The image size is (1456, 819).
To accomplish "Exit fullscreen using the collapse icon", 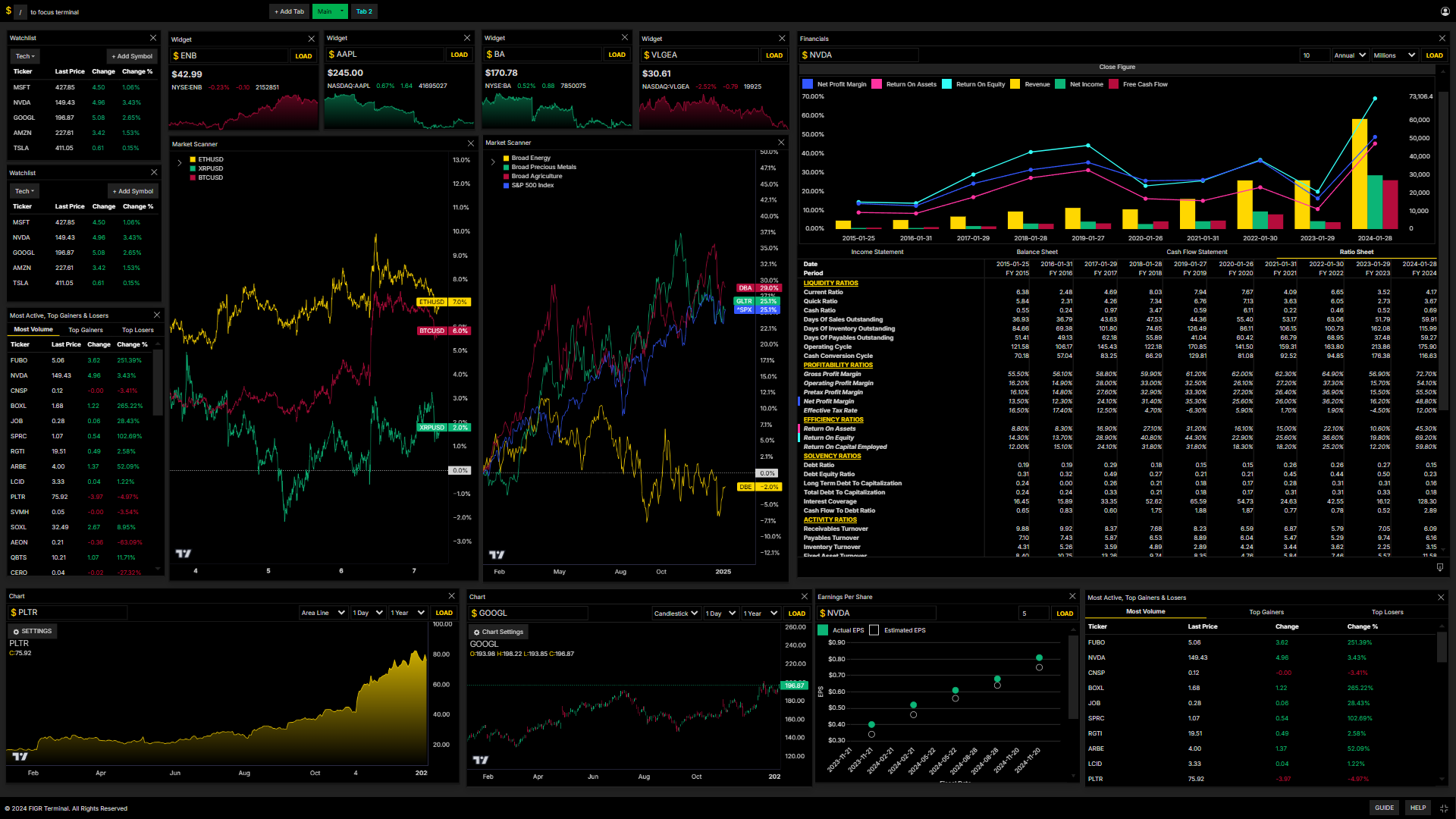I will point(1444,808).
